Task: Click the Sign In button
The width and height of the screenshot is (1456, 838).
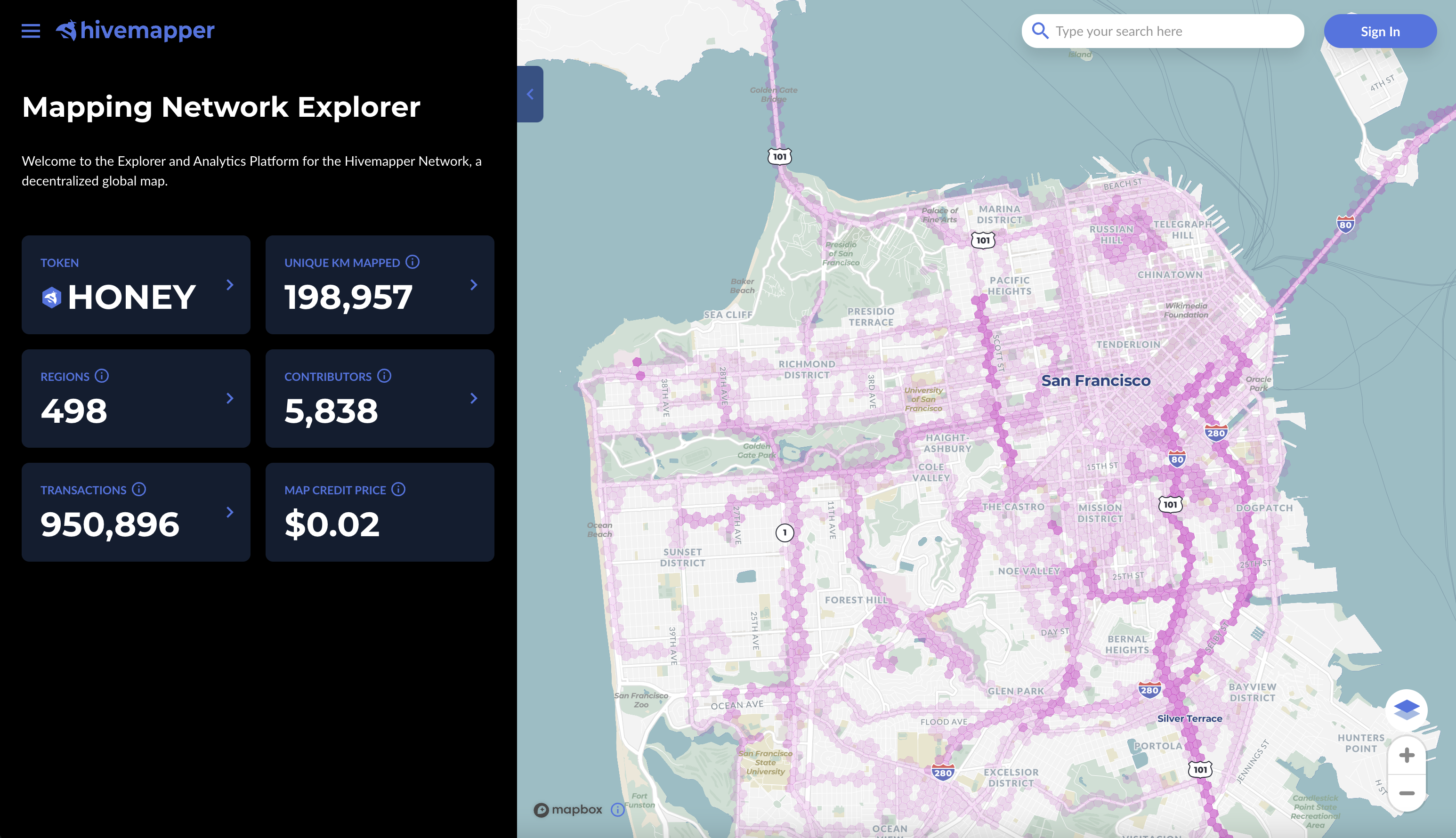Action: point(1379,31)
